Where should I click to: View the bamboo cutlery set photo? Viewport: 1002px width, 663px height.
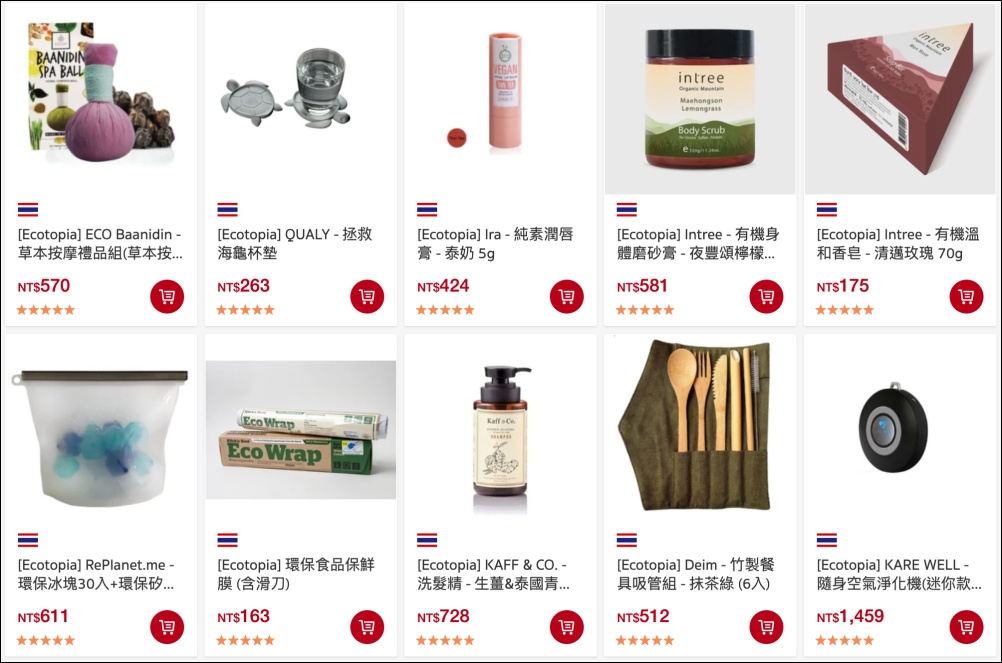click(700, 425)
